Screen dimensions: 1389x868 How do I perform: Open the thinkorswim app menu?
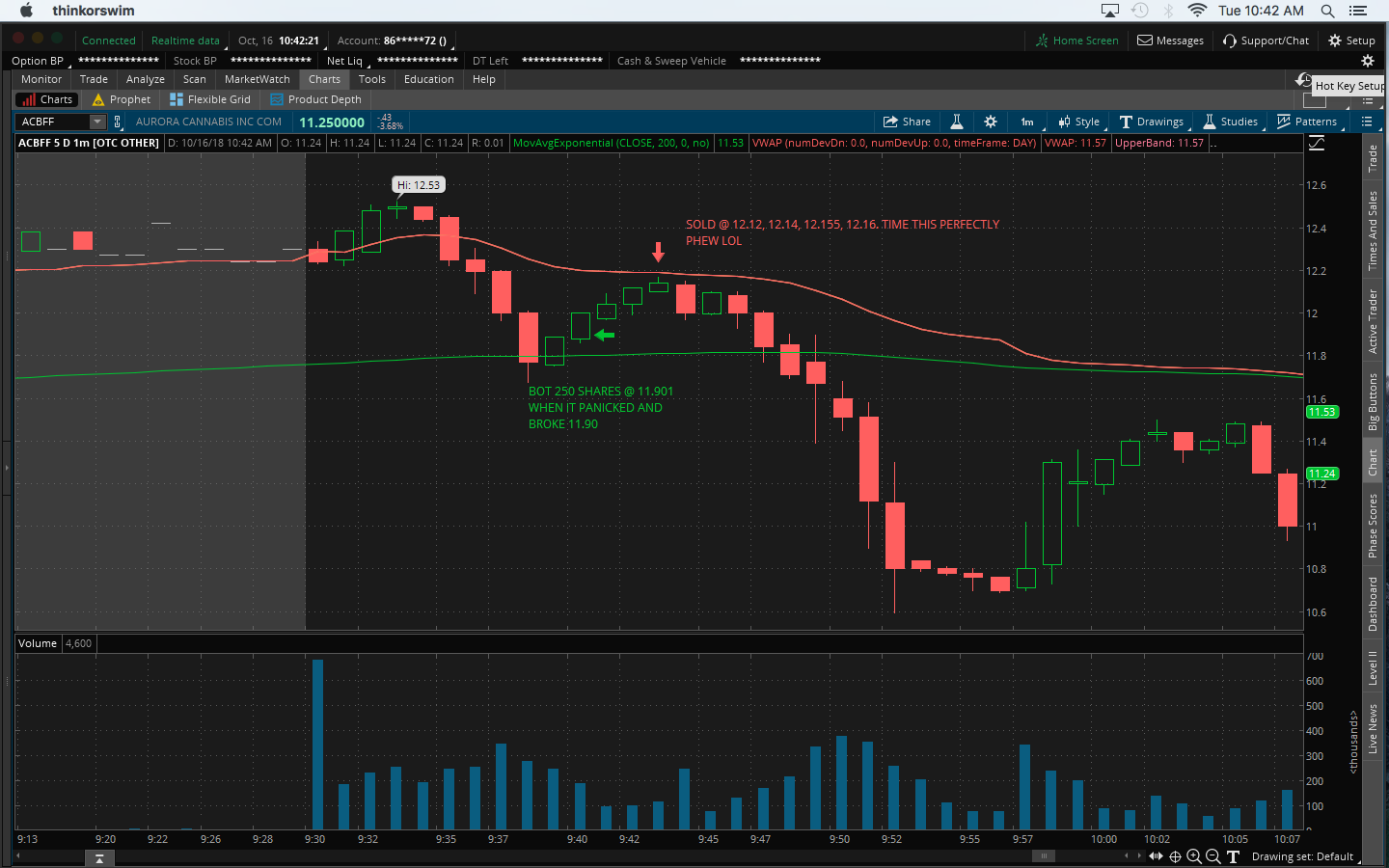point(94,11)
